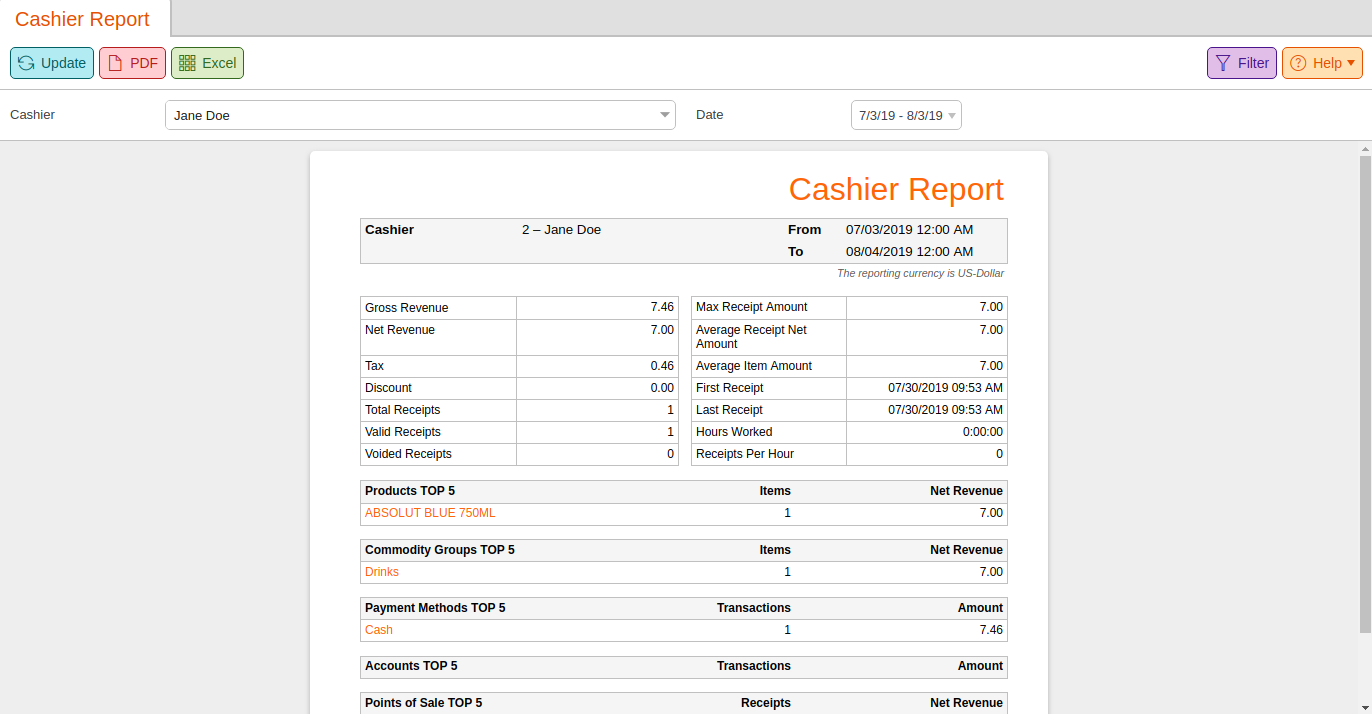Click the Receipts Per Hour label
Image resolution: width=1372 pixels, height=714 pixels.
tap(745, 454)
